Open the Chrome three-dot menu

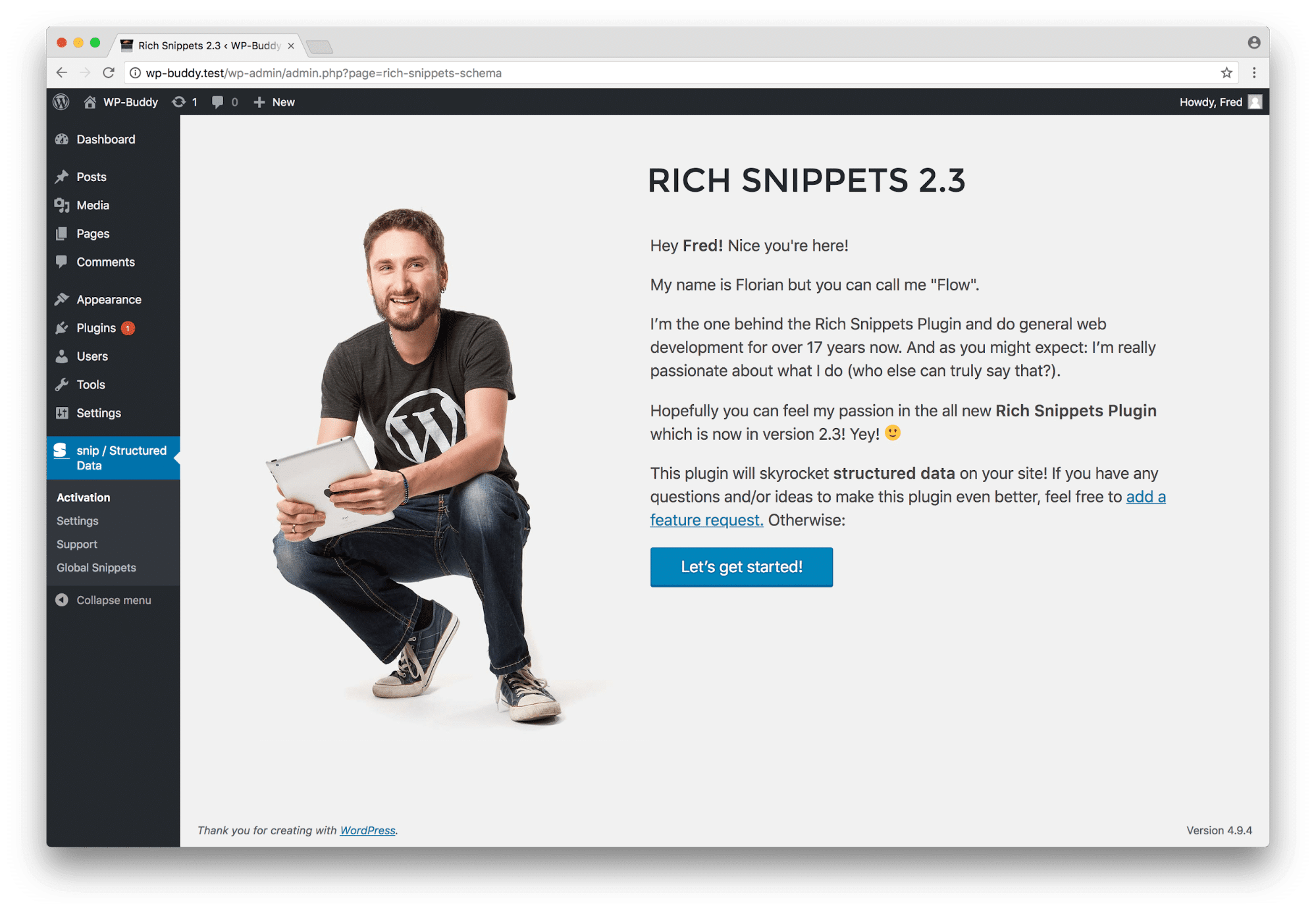coord(1253,72)
